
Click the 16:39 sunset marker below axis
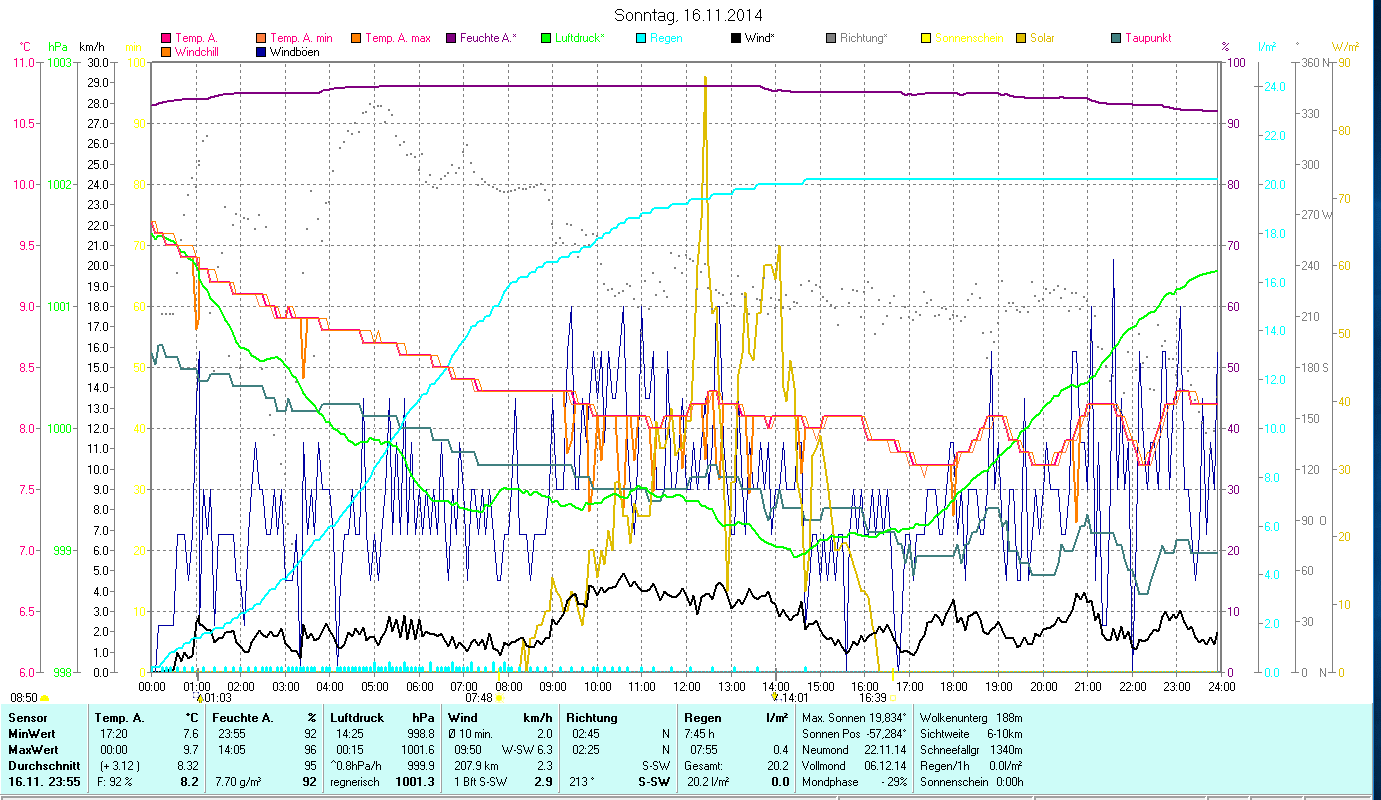872,698
